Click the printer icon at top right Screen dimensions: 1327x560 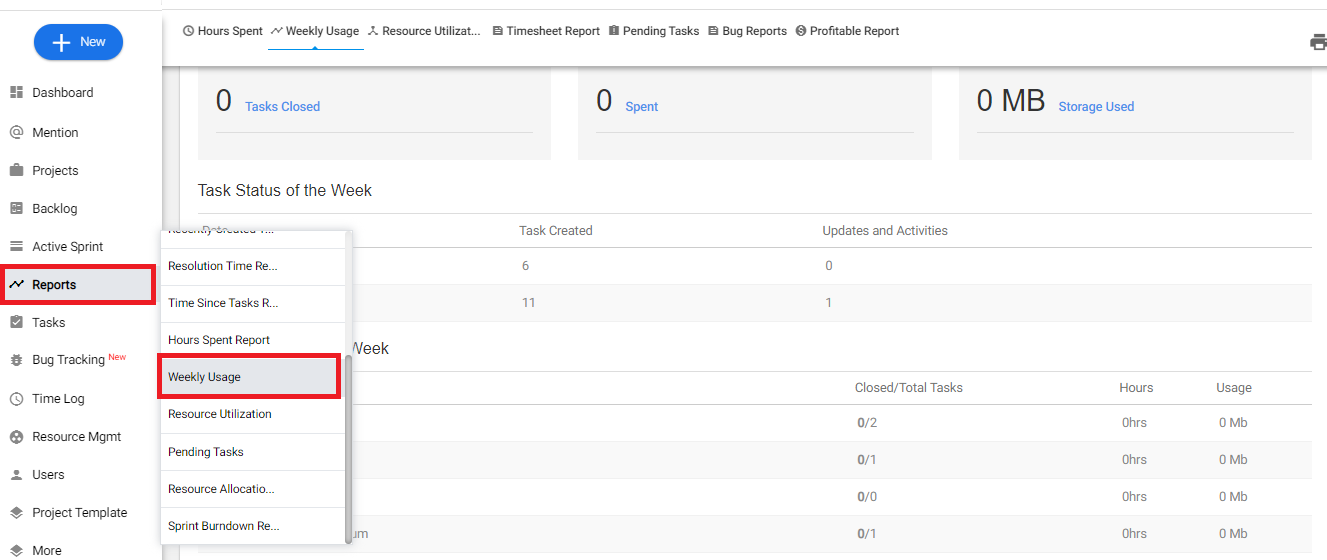coord(1318,42)
